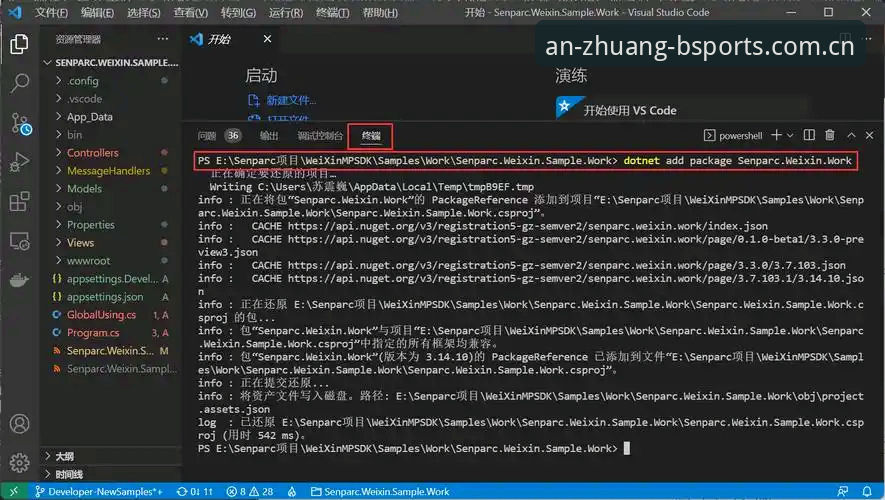This screenshot has width=885, height=500.
Task: Maximize panel size with the chevron up
Action: (x=851, y=135)
